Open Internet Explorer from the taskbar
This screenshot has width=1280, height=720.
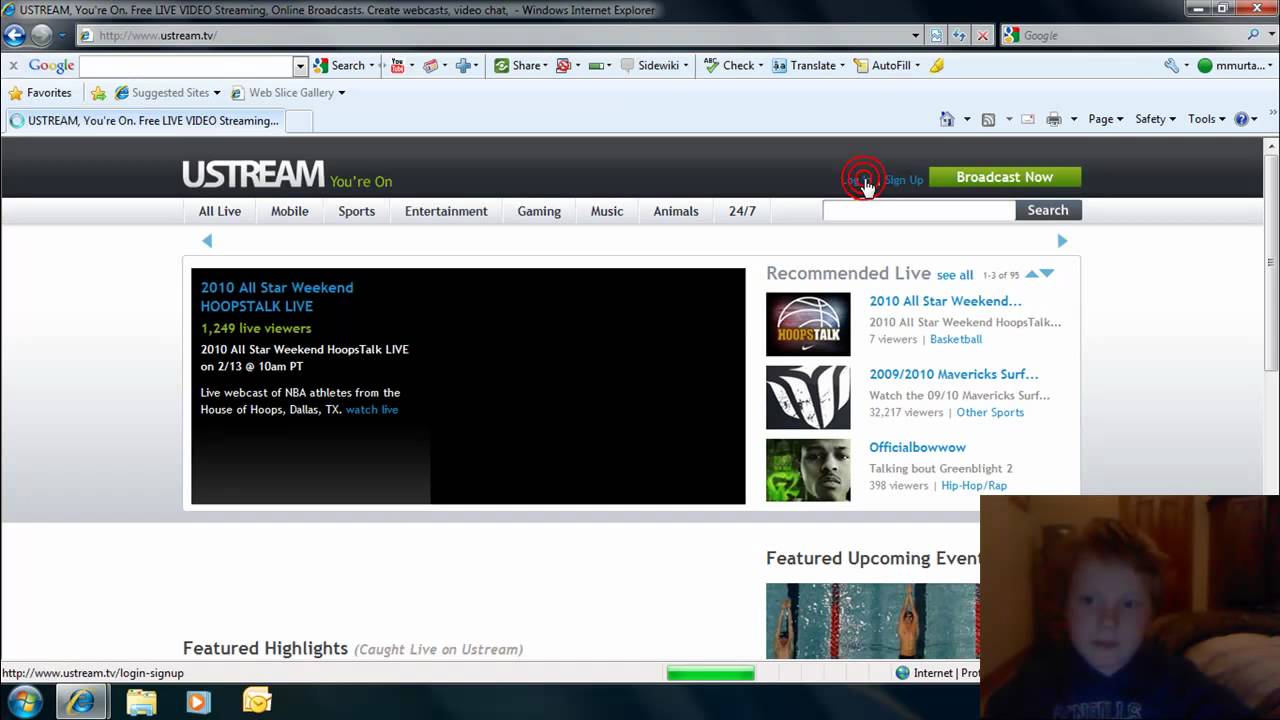81,701
